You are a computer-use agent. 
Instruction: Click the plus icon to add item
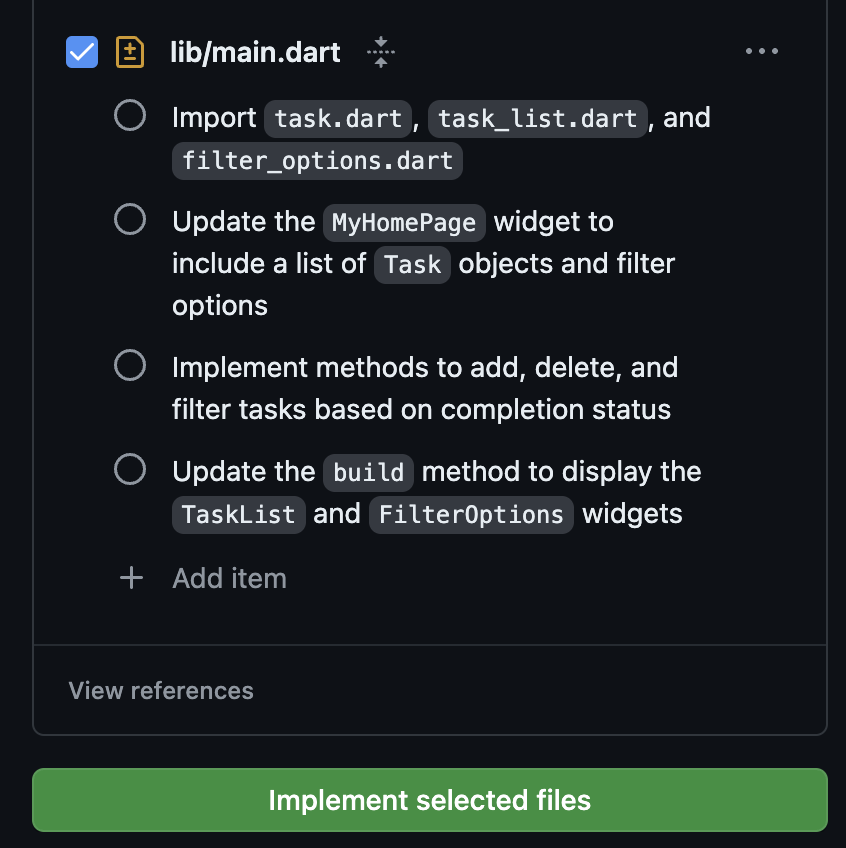131,578
